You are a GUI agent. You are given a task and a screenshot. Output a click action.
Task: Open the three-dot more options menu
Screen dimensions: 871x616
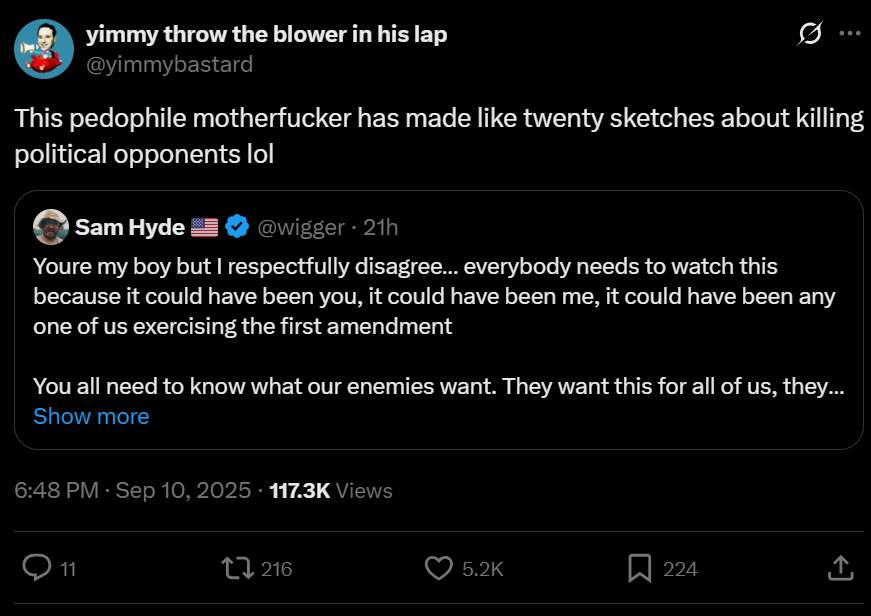tap(849, 34)
